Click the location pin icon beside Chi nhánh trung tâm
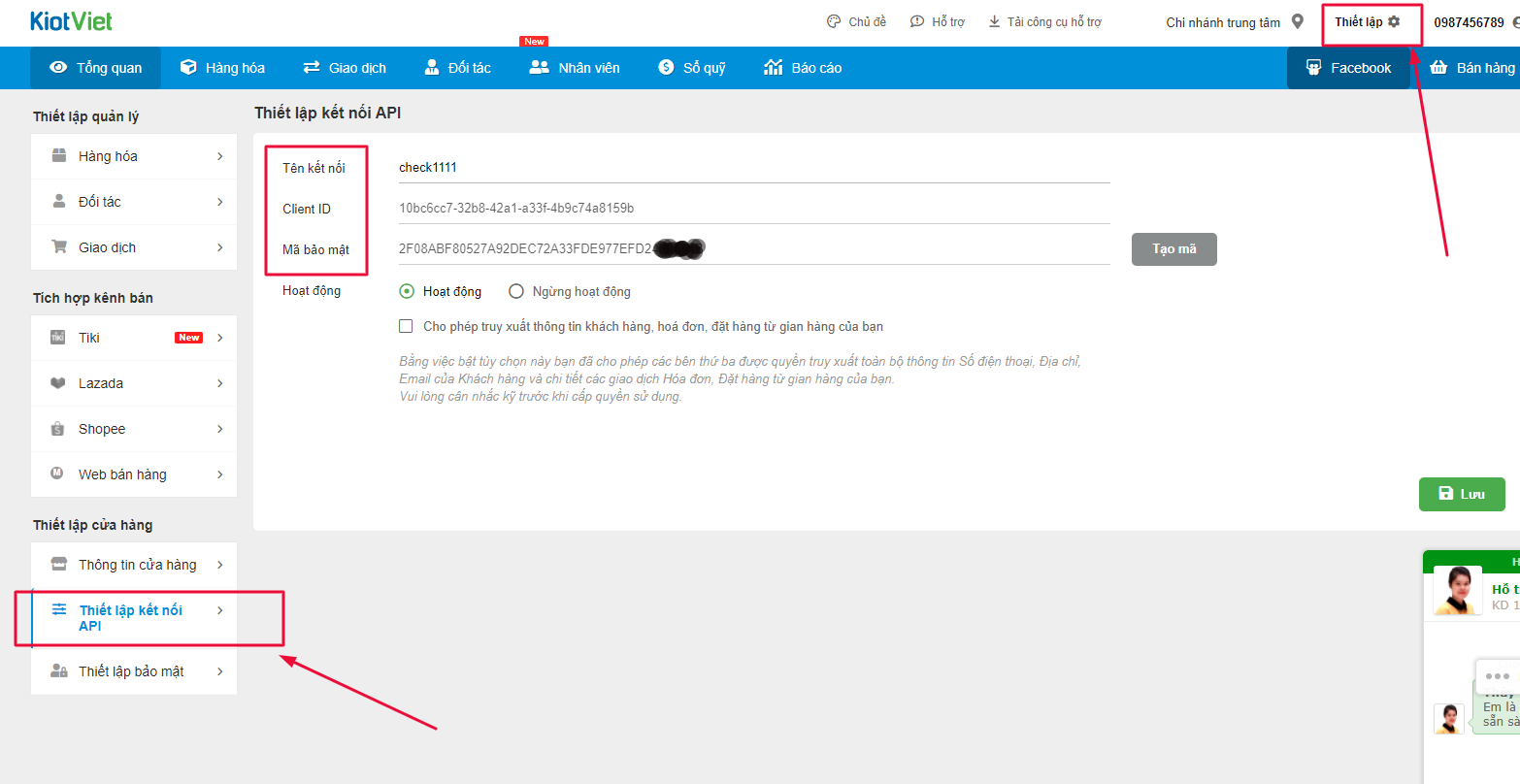Screen dimensions: 1520x784 (x=1297, y=21)
